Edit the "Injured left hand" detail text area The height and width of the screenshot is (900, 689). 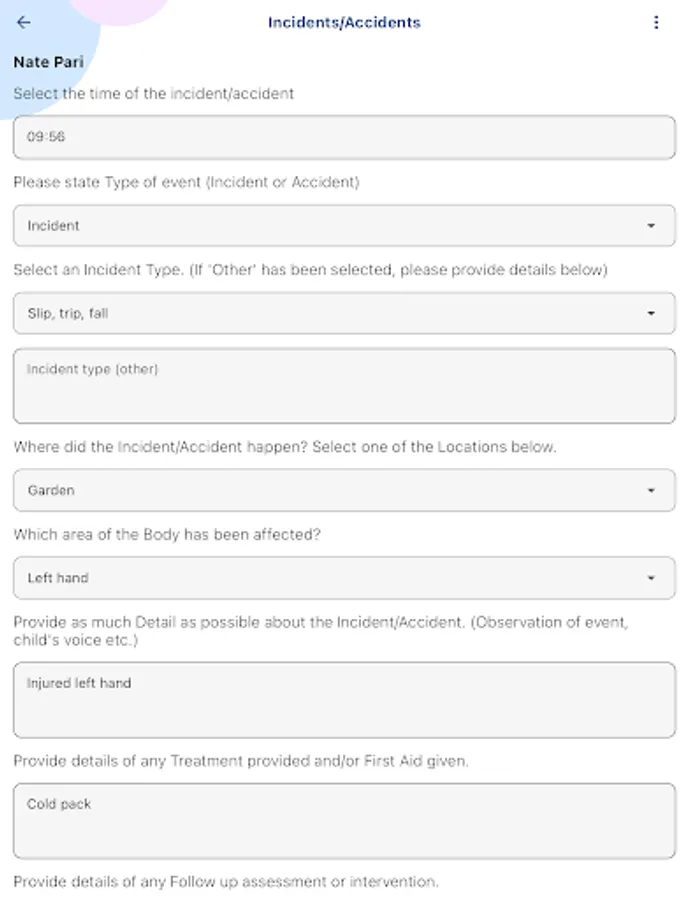click(344, 700)
